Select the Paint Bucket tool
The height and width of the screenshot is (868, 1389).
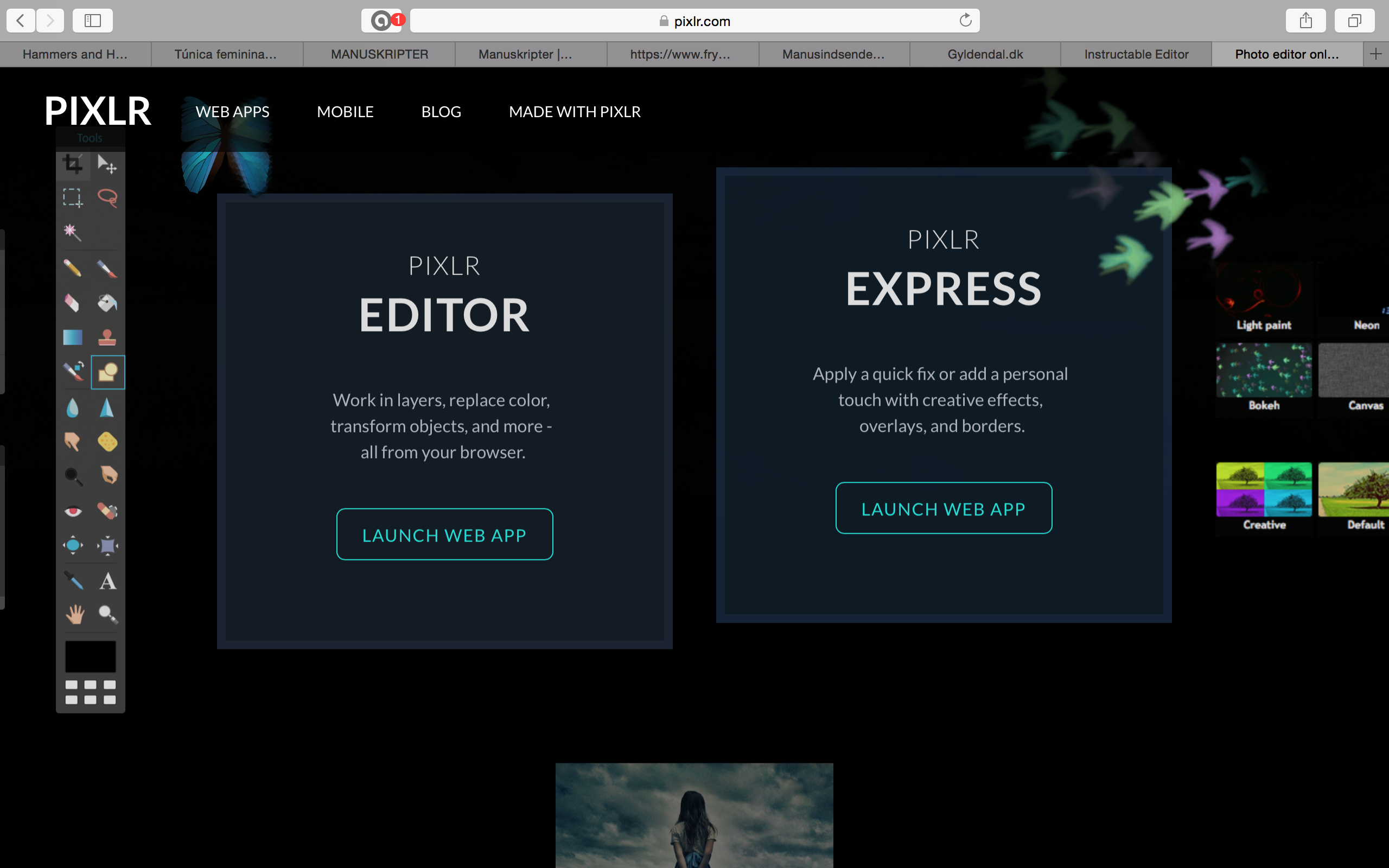point(108,302)
